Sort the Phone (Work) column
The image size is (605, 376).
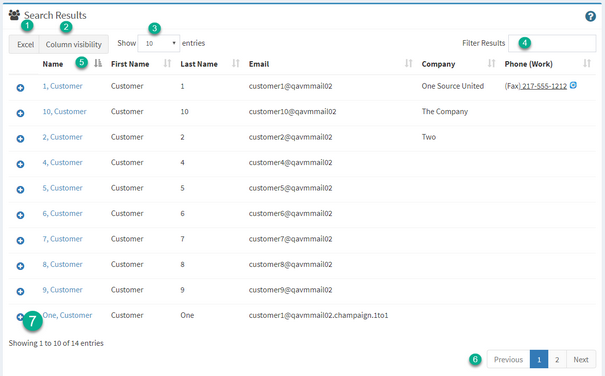click(x=587, y=63)
